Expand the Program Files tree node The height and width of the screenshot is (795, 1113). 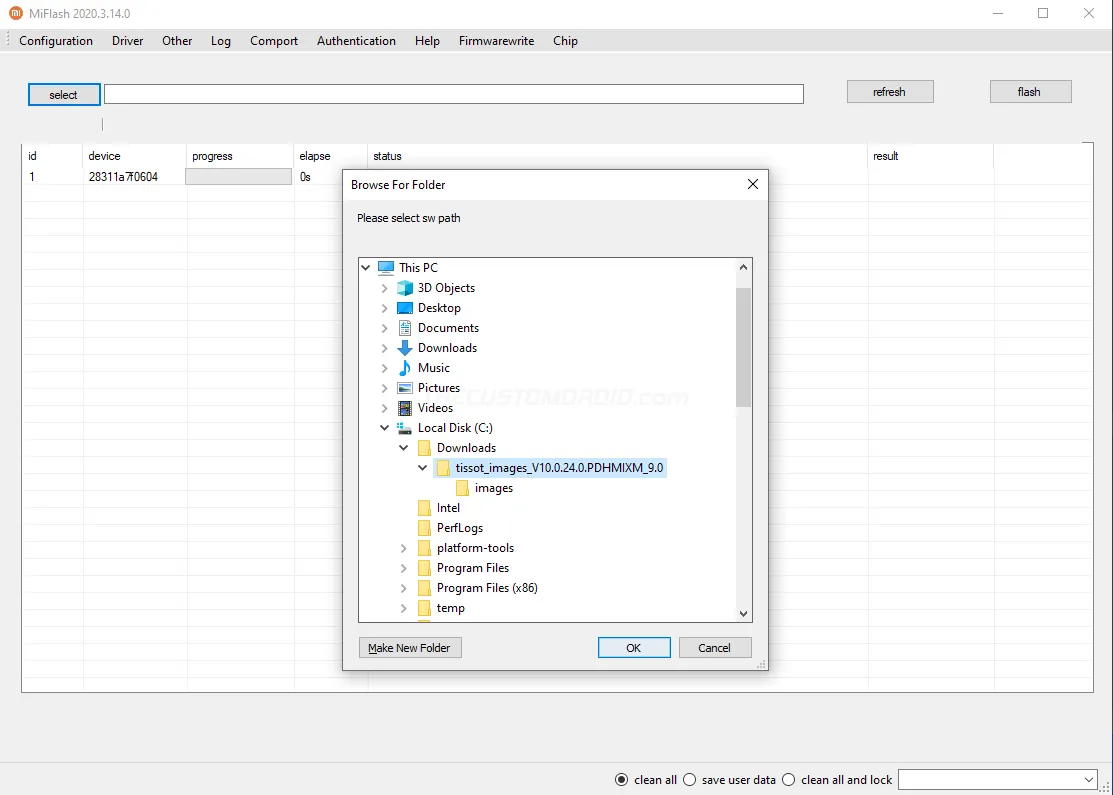click(403, 567)
